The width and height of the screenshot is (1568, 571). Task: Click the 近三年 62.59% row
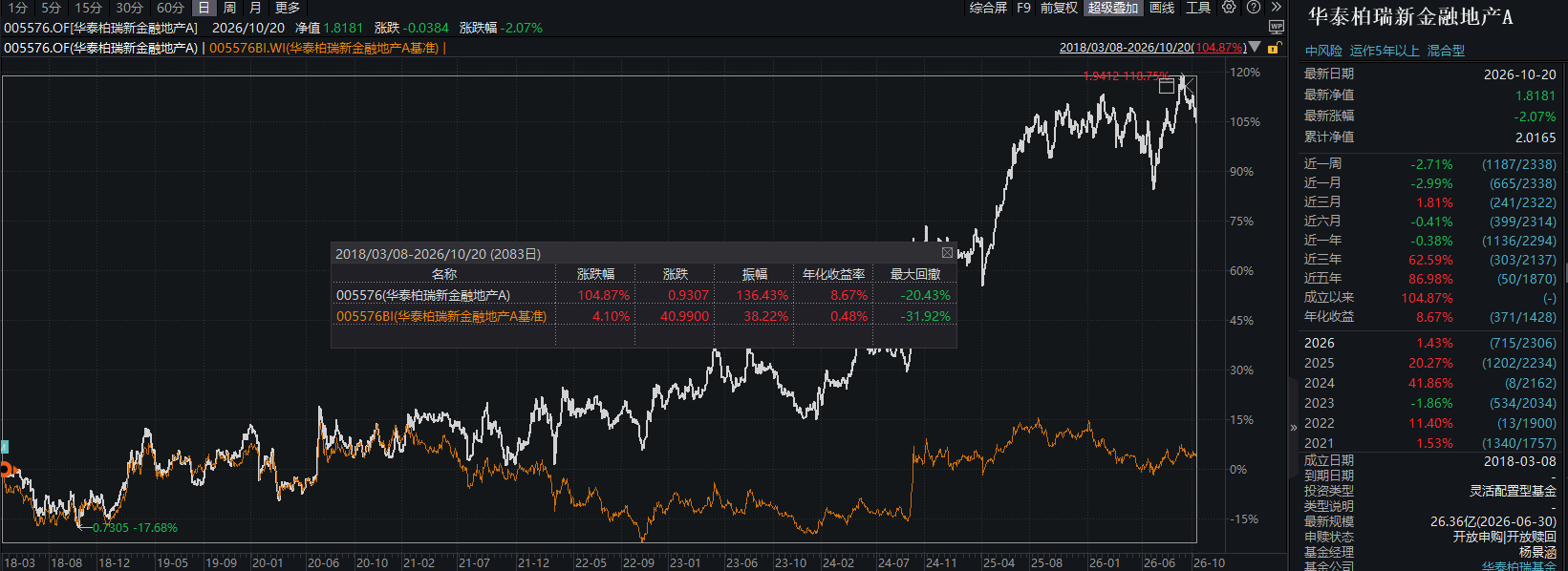pos(1429,260)
